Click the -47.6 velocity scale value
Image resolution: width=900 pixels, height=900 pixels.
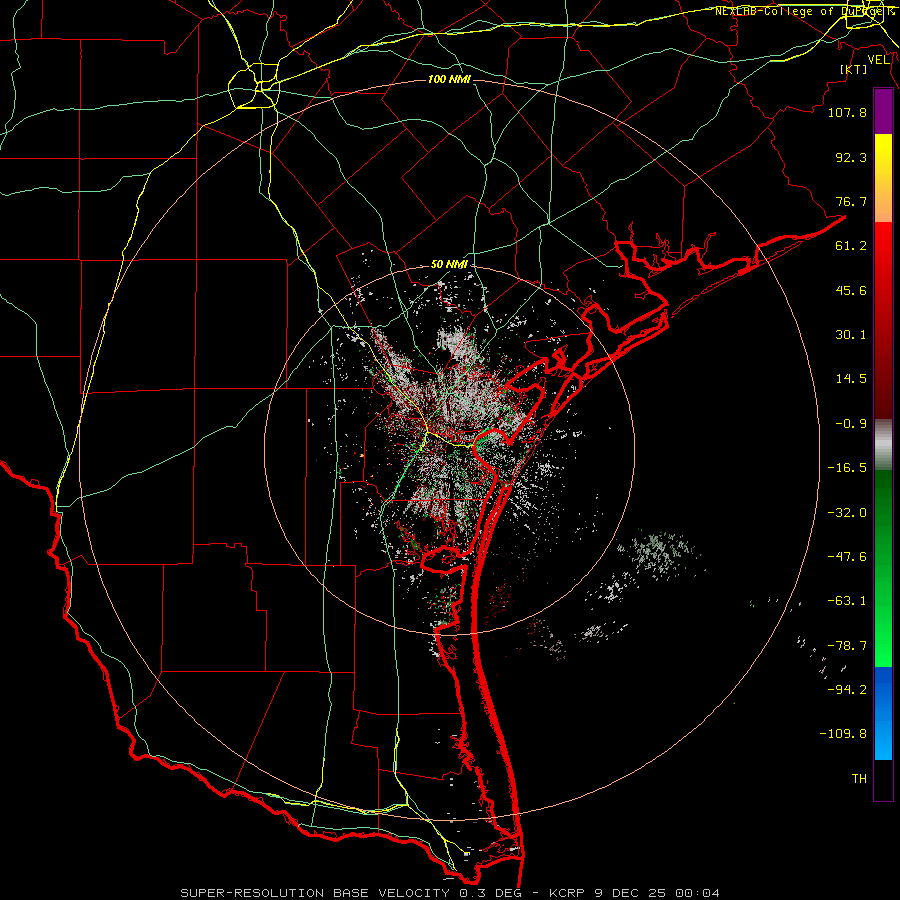point(847,557)
